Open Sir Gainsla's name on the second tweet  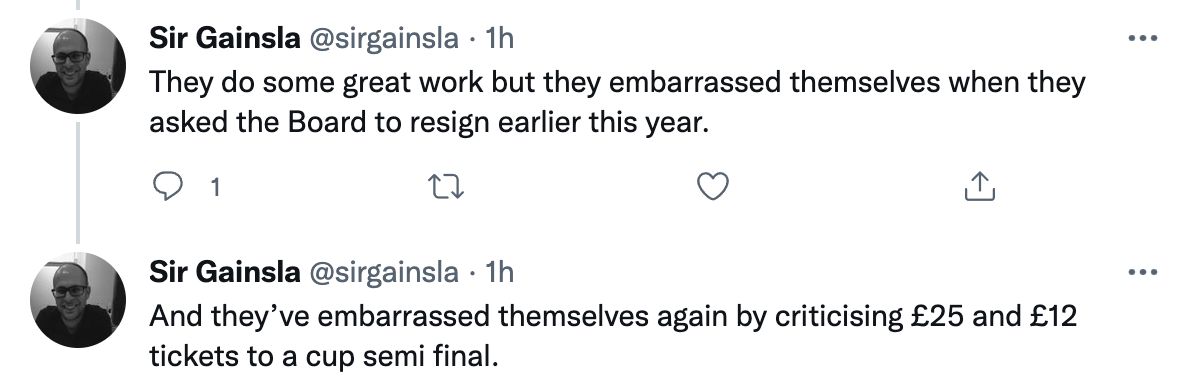(x=224, y=273)
